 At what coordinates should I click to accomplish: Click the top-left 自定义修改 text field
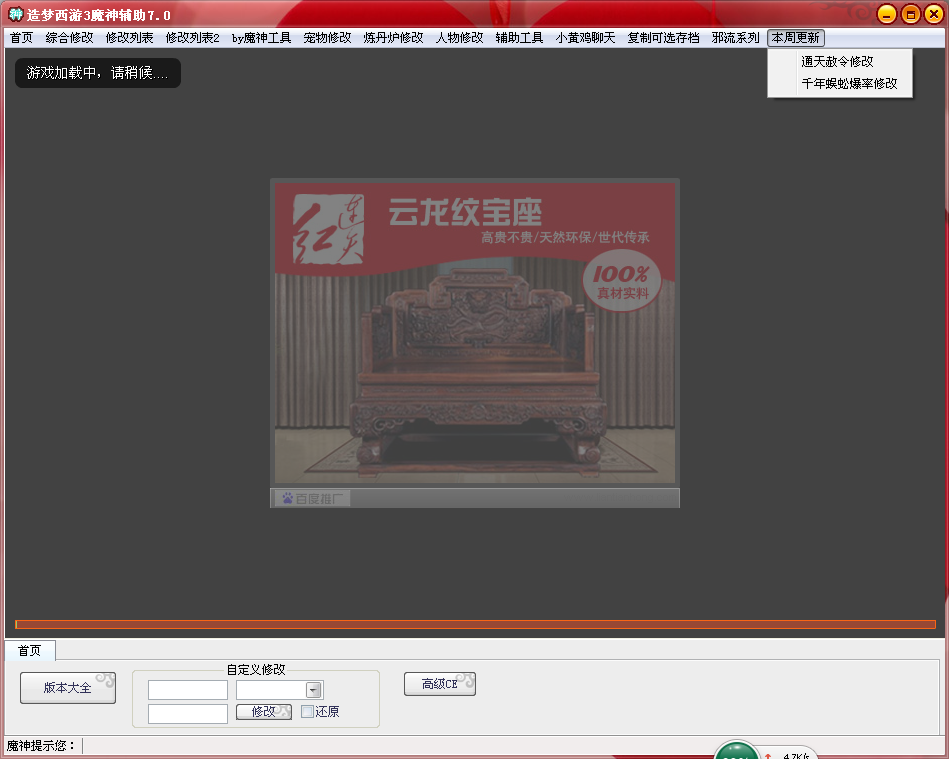tap(188, 690)
